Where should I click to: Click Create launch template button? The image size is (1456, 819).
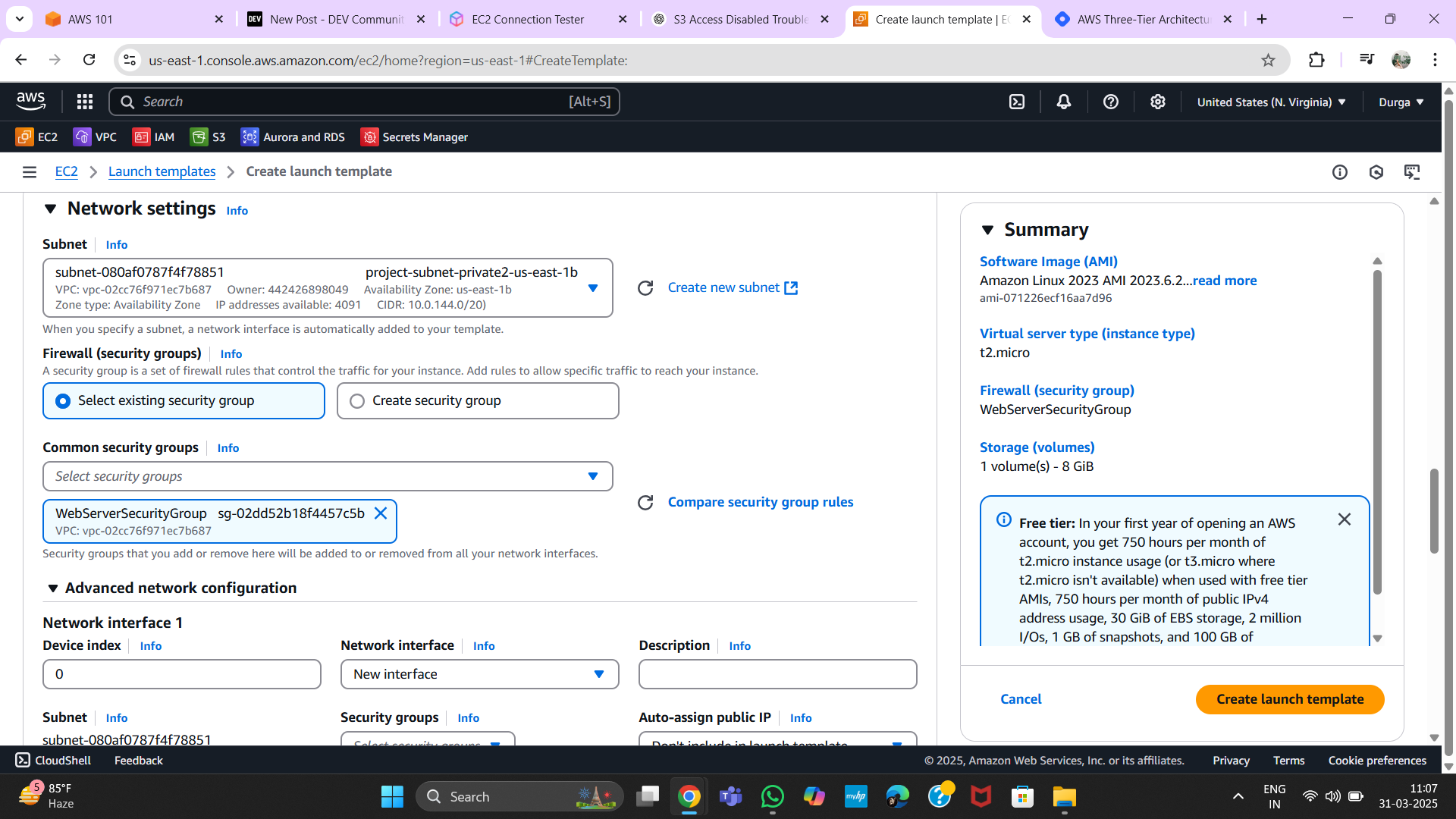[1290, 699]
